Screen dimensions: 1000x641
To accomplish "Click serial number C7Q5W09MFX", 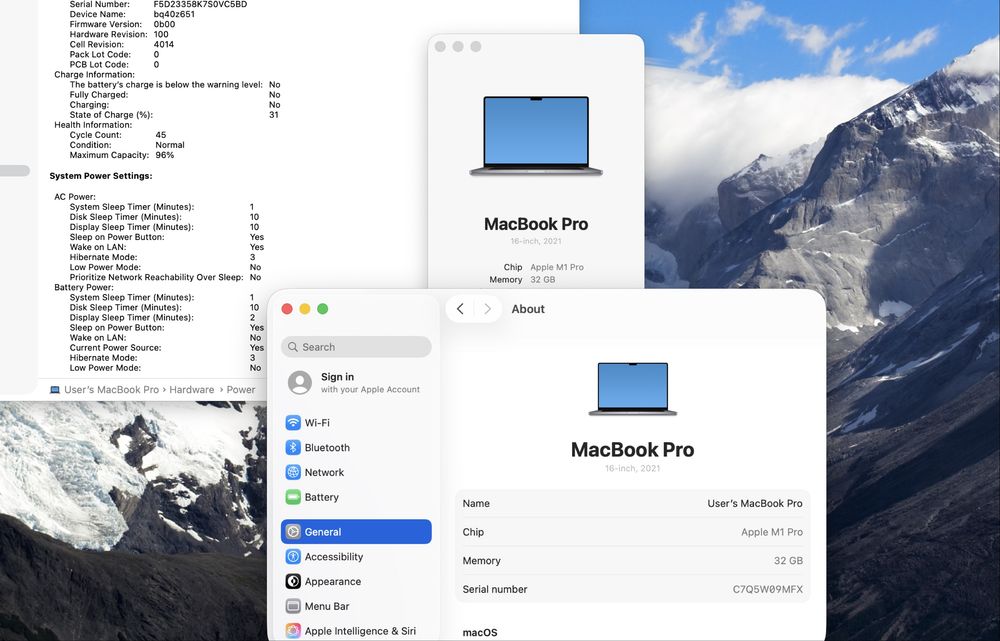I will tap(768, 589).
